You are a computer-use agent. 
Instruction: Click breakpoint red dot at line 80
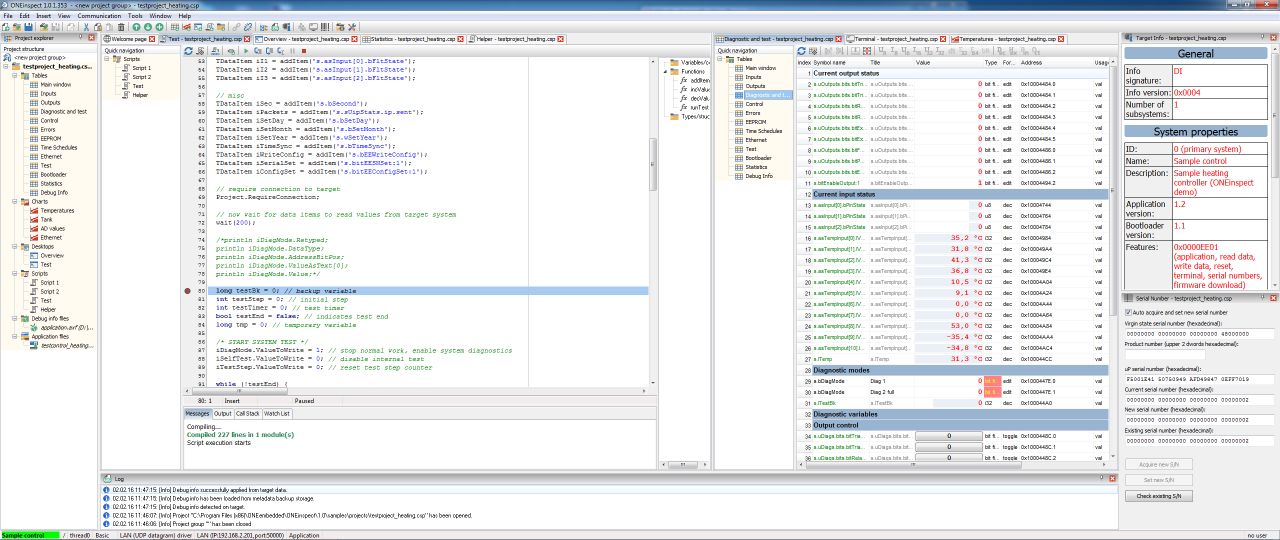(x=187, y=290)
